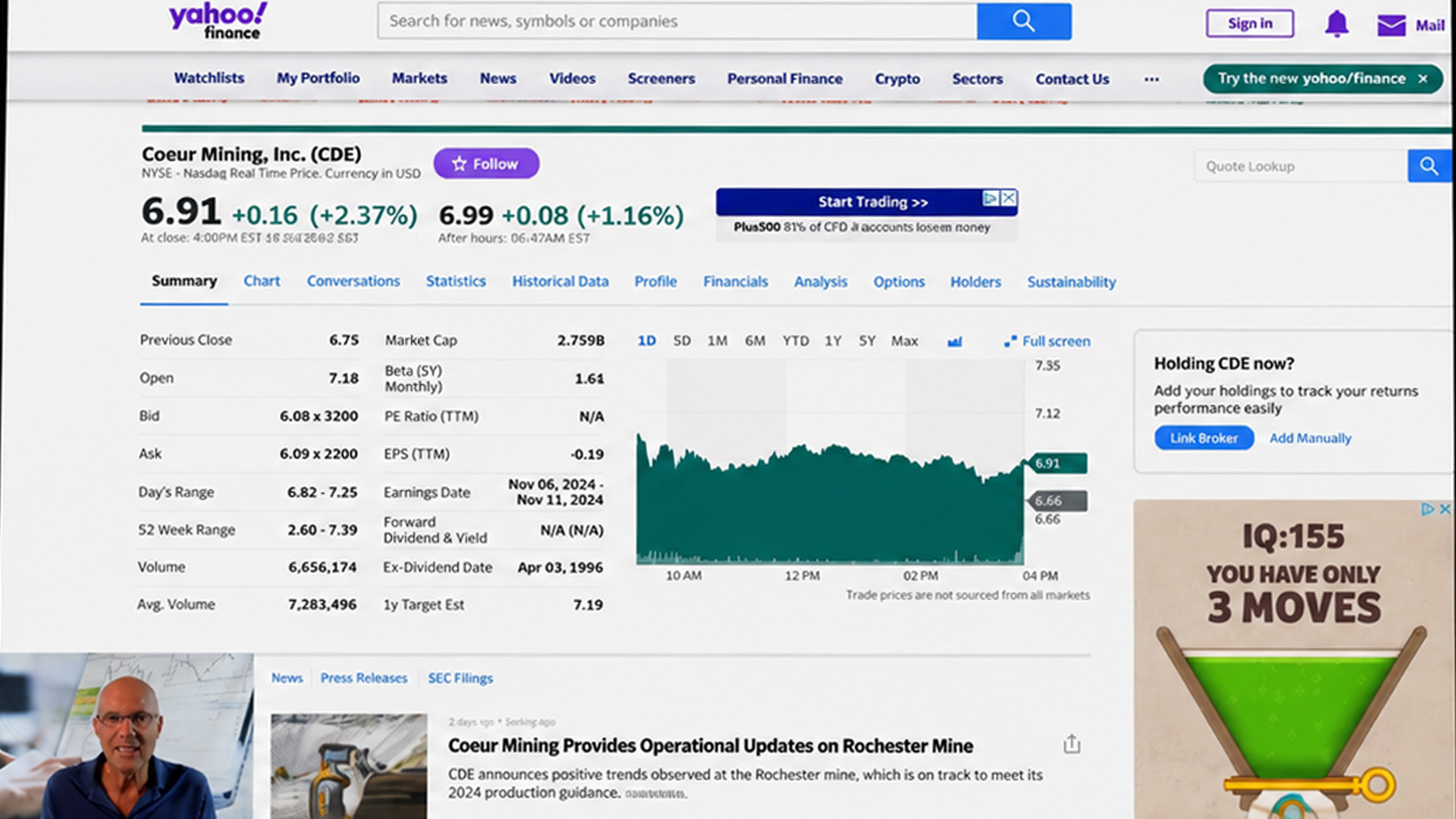Focus the main search input field
Viewport: 1456px width, 819px height.
677,21
